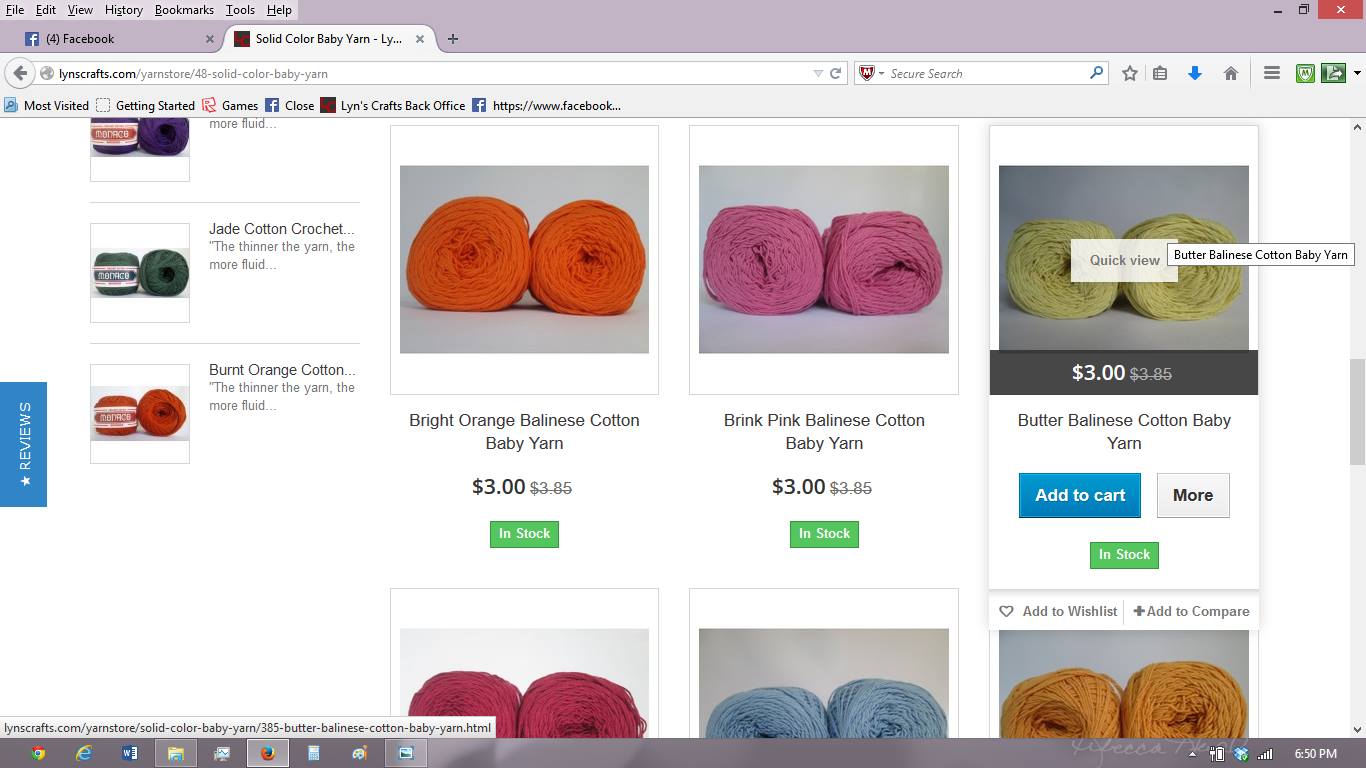Open Bright Orange Balinese Cotton Baby Yarn link
Viewport: 1366px width, 768px height.
524,431
